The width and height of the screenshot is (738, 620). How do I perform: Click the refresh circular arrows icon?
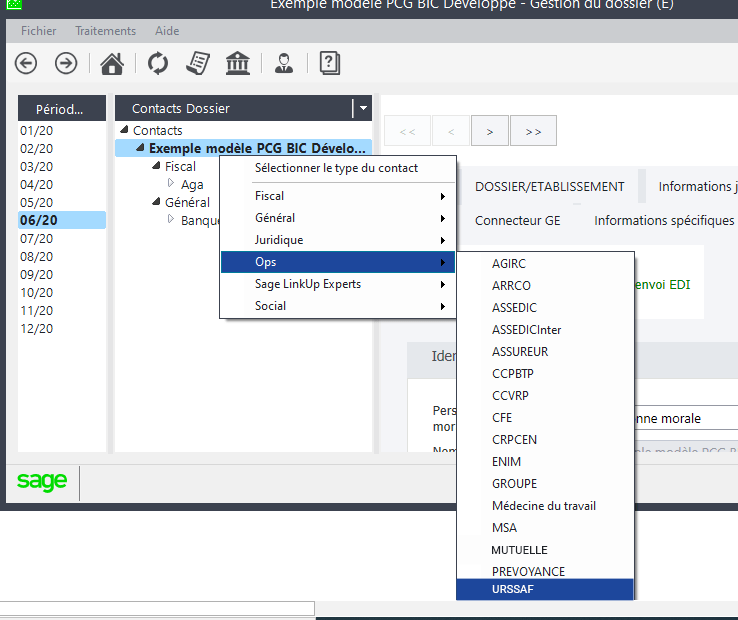(158, 63)
